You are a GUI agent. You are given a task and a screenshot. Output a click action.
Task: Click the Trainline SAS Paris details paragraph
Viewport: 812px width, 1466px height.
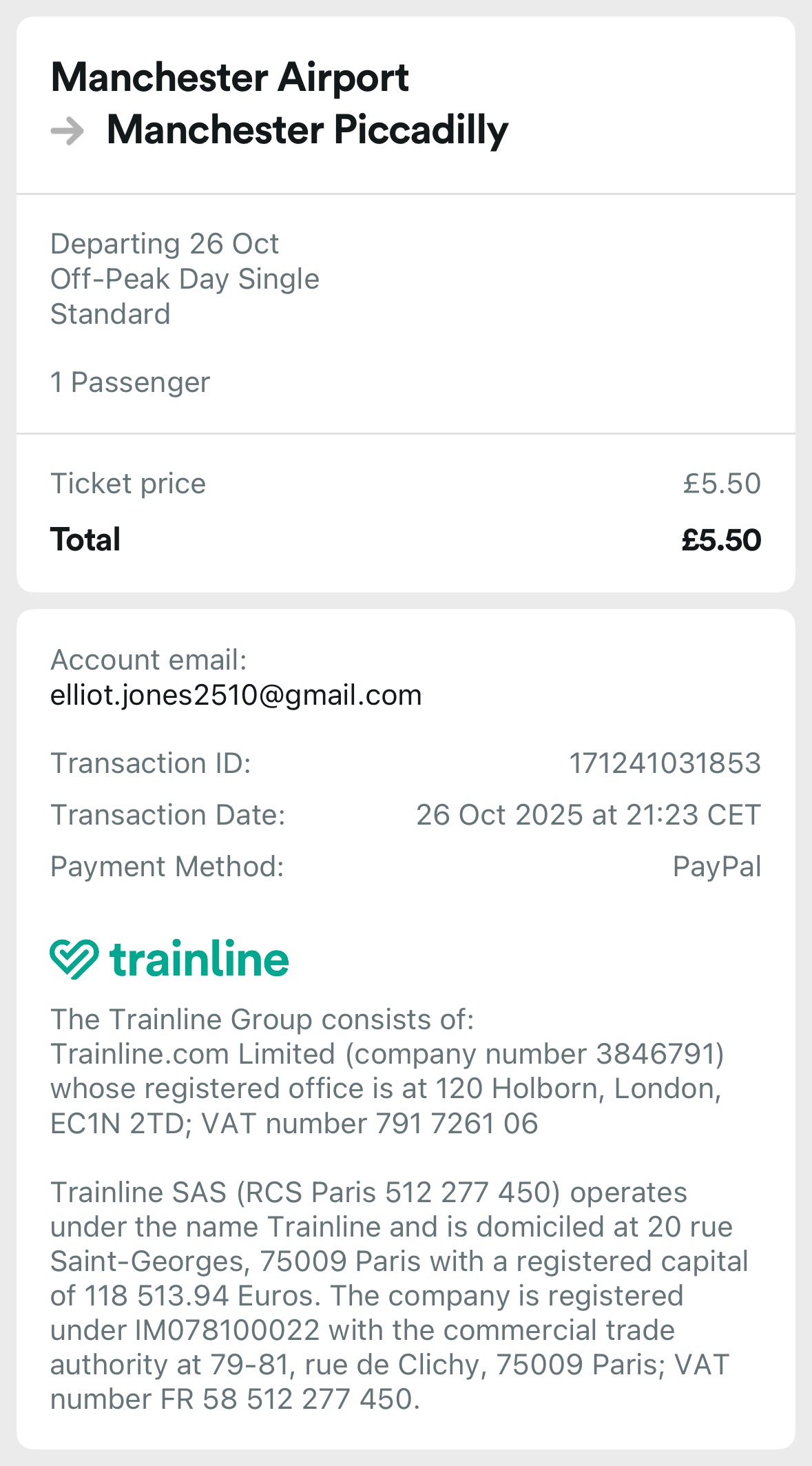(399, 1295)
